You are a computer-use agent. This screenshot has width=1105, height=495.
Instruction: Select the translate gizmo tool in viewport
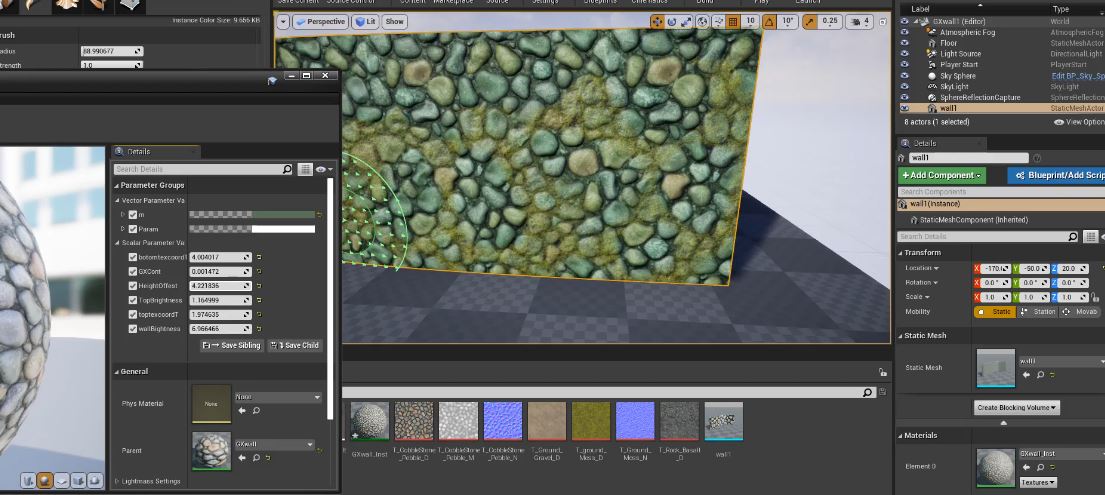[657, 21]
